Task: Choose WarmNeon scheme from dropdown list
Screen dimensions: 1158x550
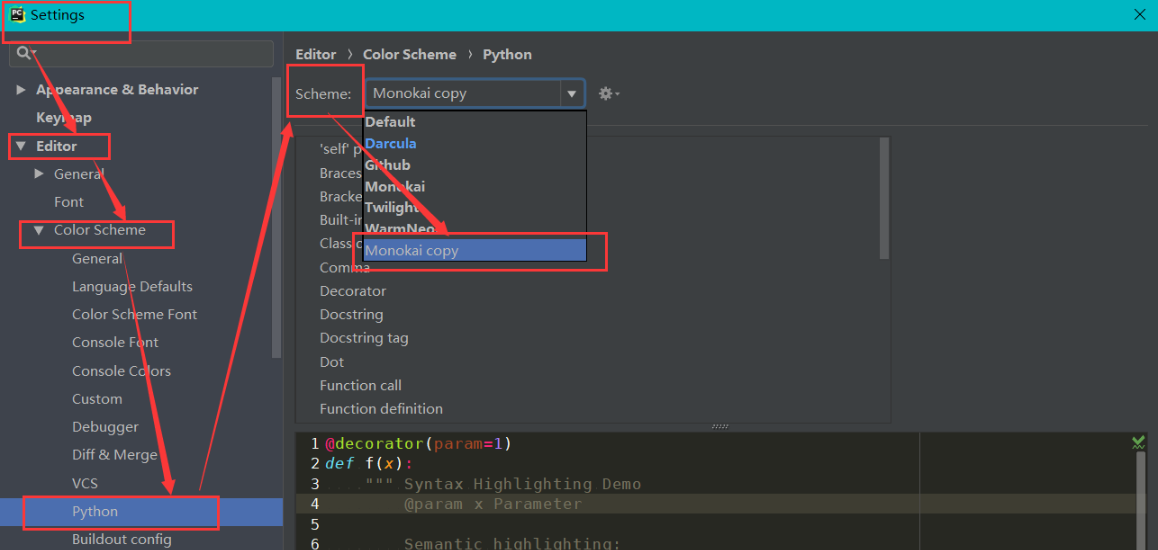Action: point(475,229)
